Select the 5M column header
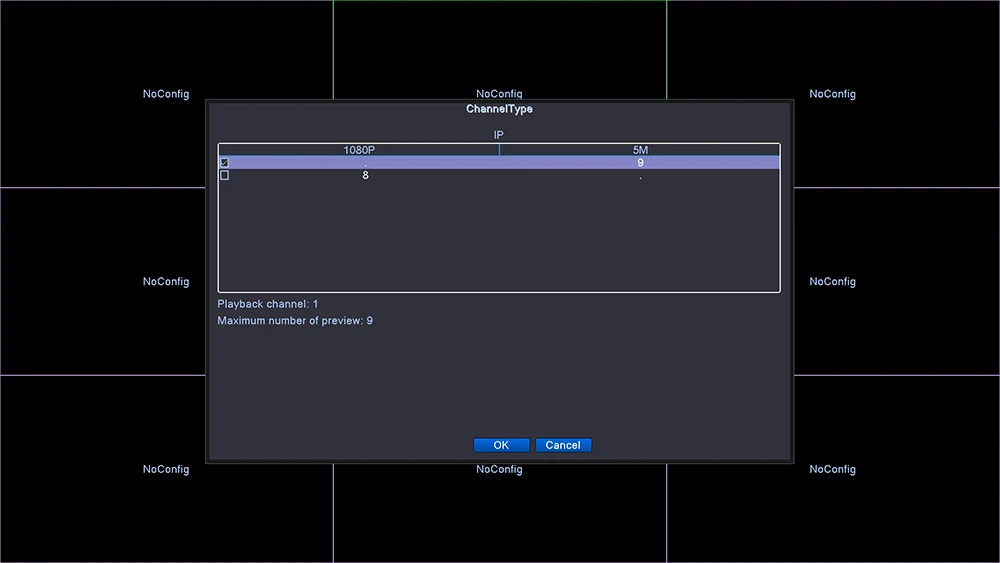Image resolution: width=1000 pixels, height=563 pixels. pyautogui.click(x=640, y=150)
